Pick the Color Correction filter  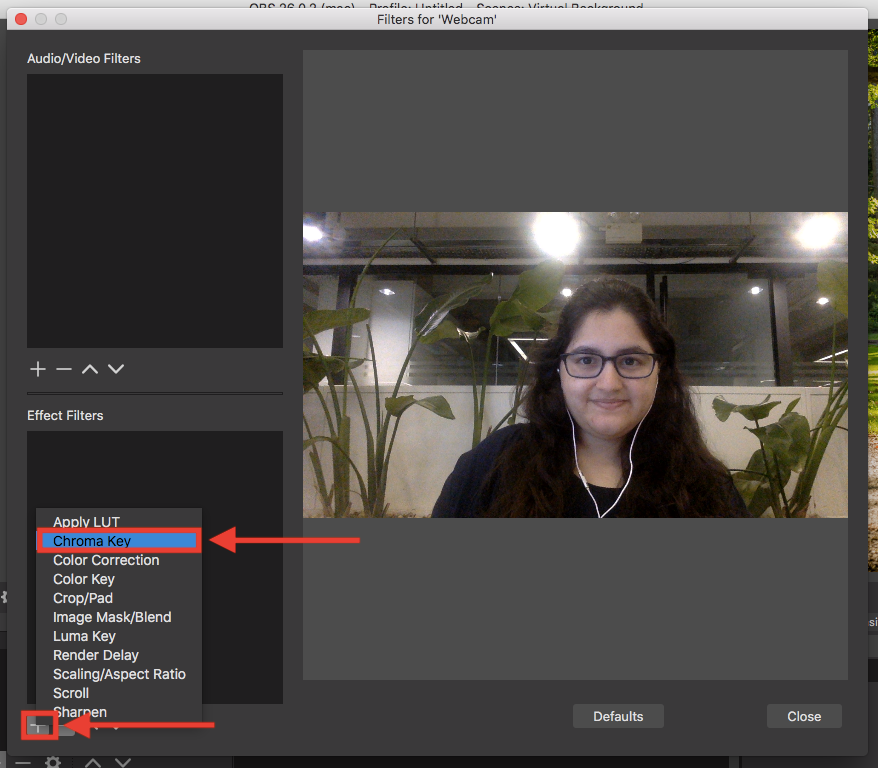[x=106, y=560]
